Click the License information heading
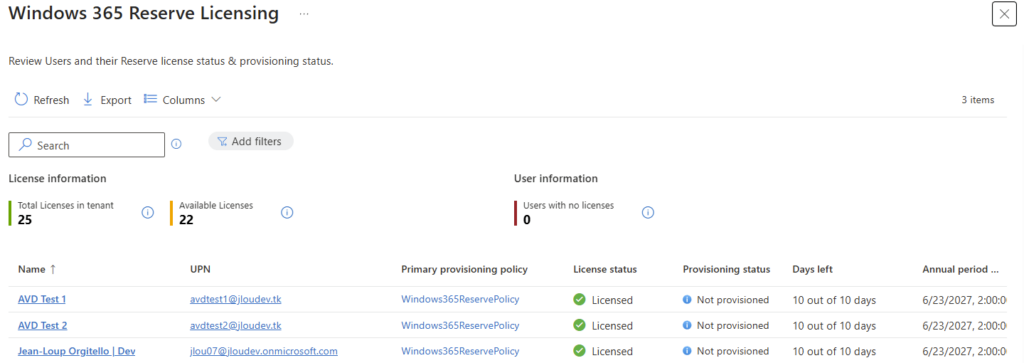 pyautogui.click(x=57, y=178)
